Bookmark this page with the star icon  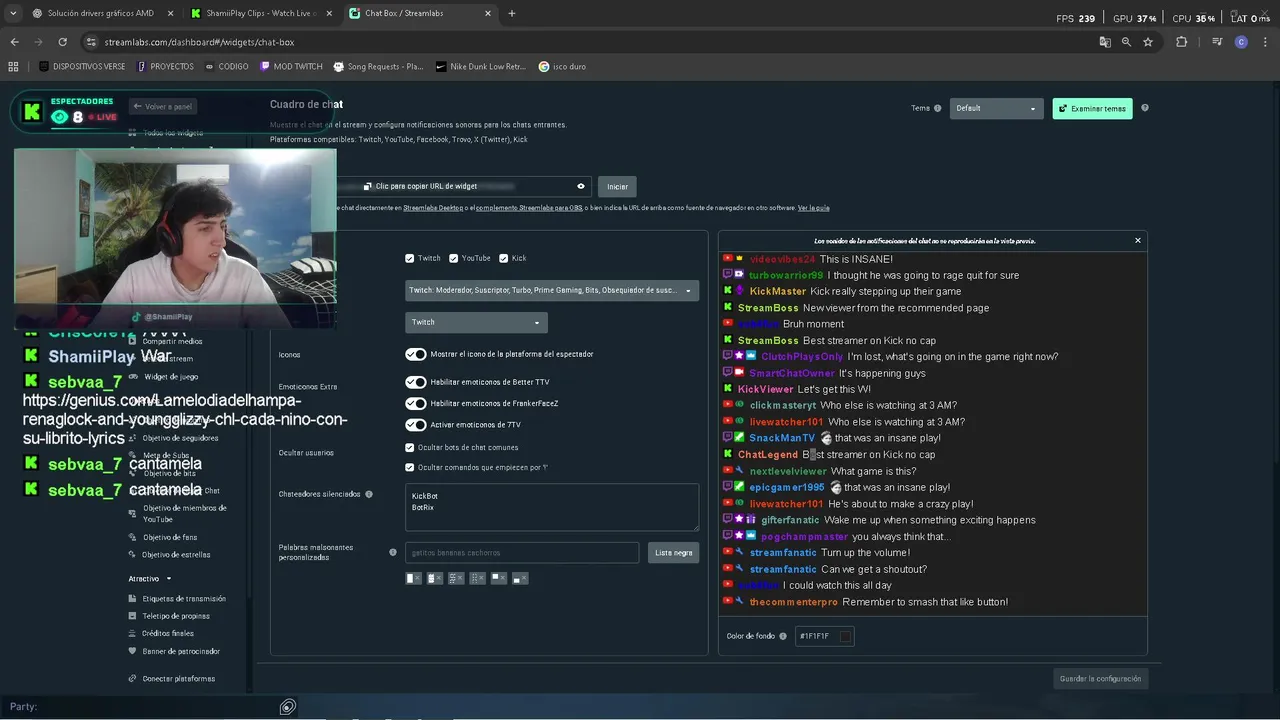[1148, 42]
